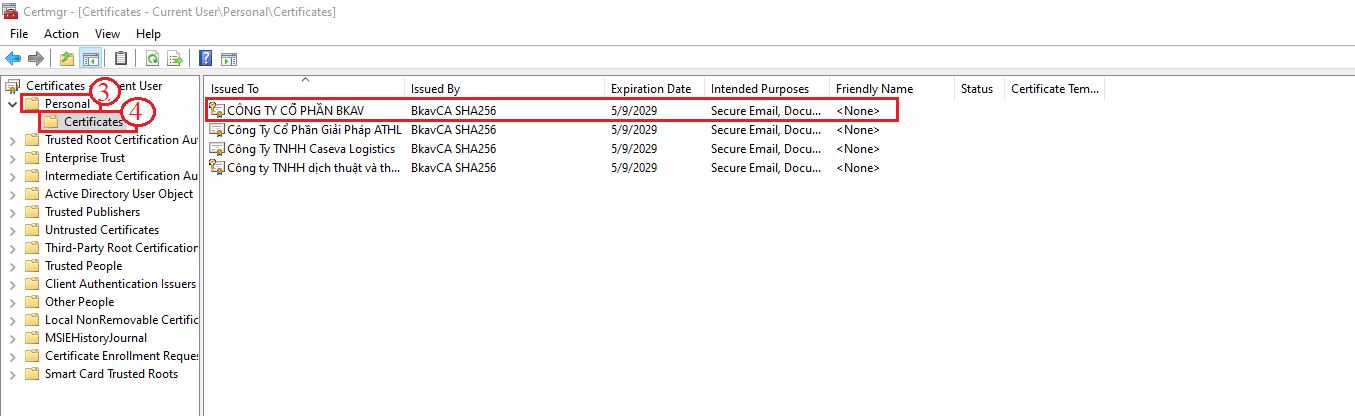
Task: Go back using the blue Back arrow
Action: tap(13, 58)
